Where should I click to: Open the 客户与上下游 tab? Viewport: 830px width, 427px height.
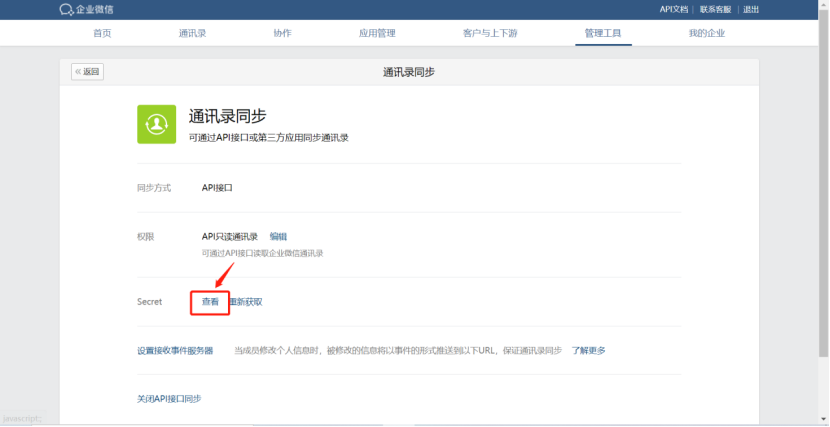point(490,33)
